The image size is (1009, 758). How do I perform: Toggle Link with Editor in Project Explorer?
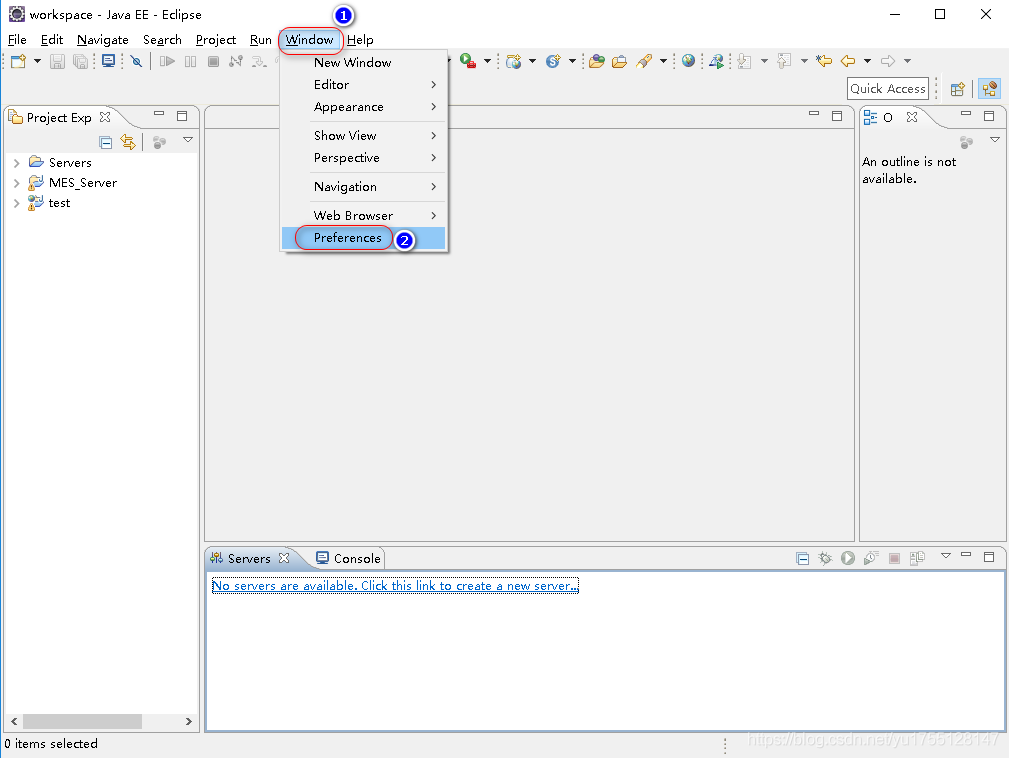(x=128, y=142)
